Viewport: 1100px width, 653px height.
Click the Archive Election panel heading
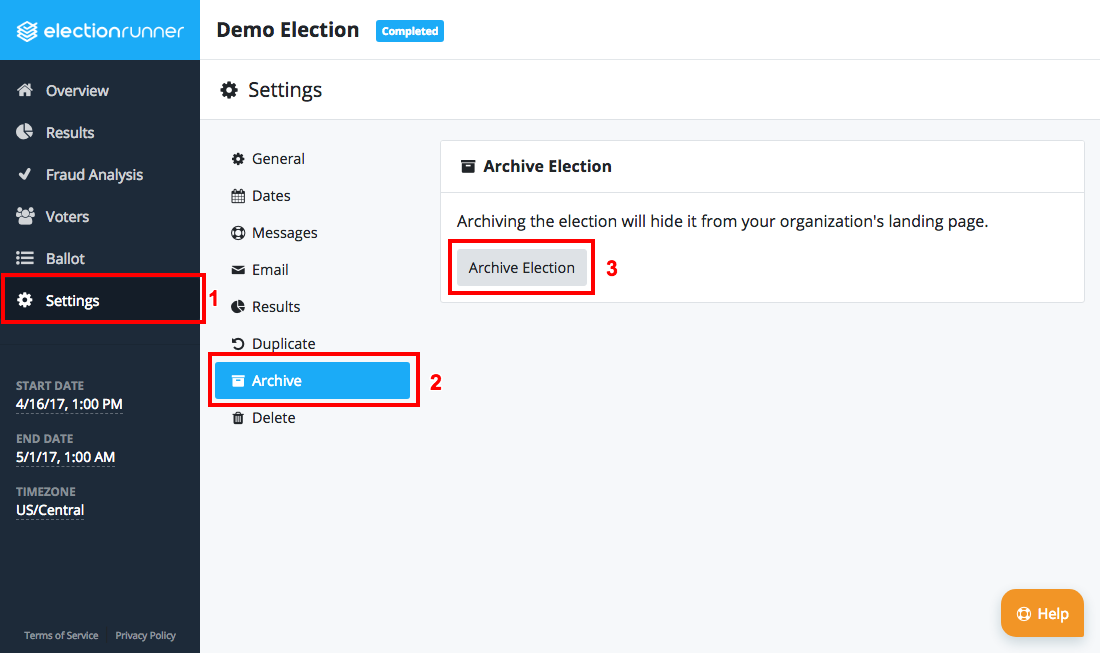tap(547, 166)
